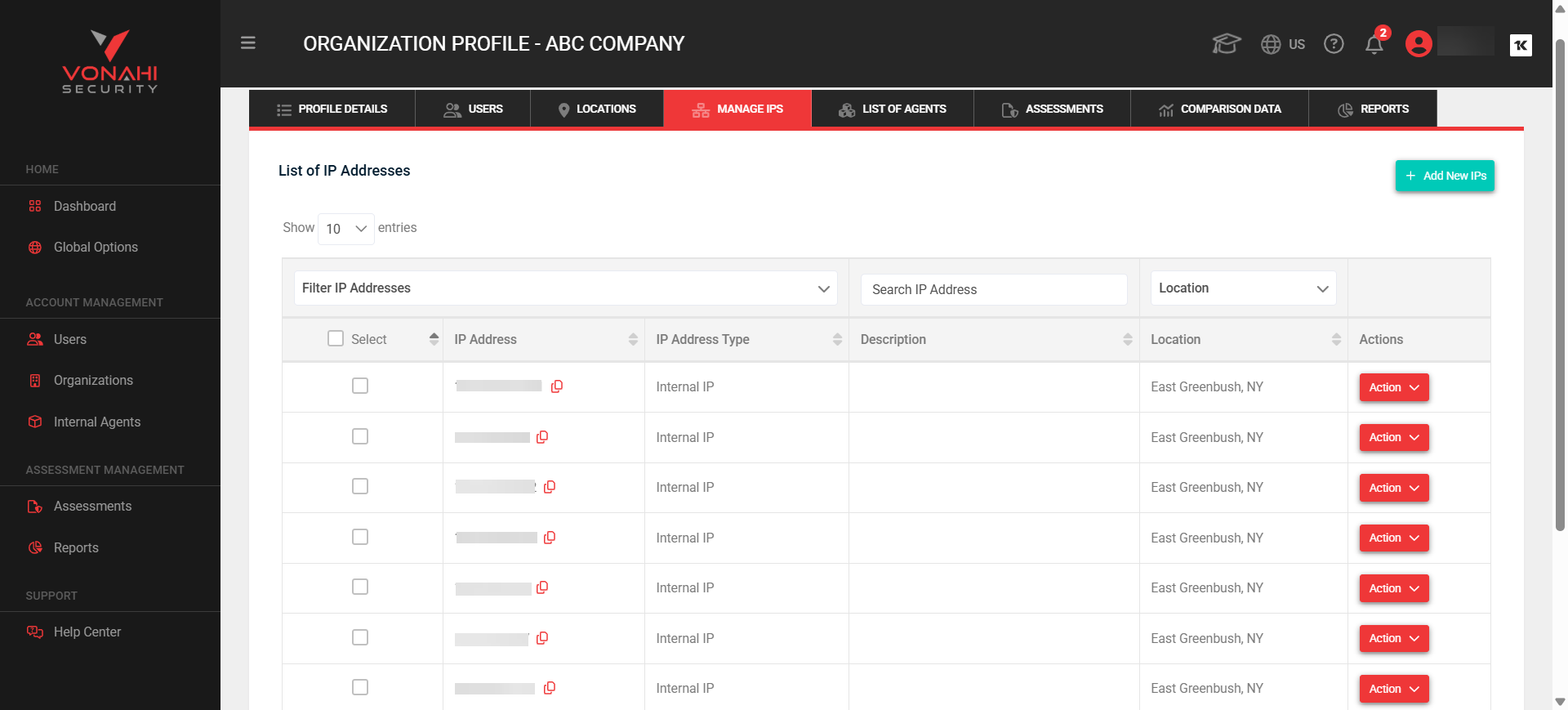This screenshot has height=710, width=1568.
Task: Click the hamburger menu icon
Action: [x=248, y=43]
